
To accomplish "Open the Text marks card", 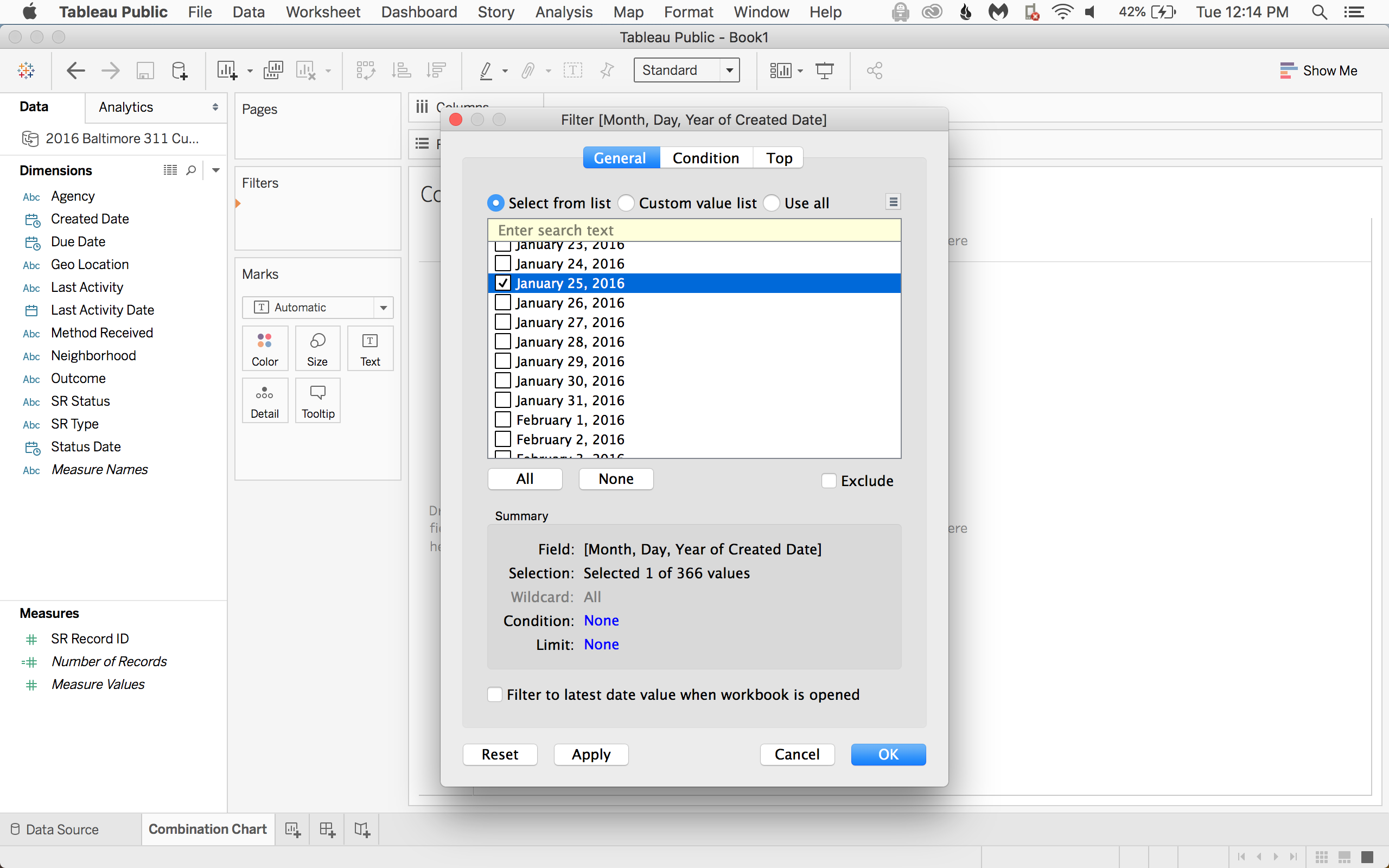I will (370, 348).
